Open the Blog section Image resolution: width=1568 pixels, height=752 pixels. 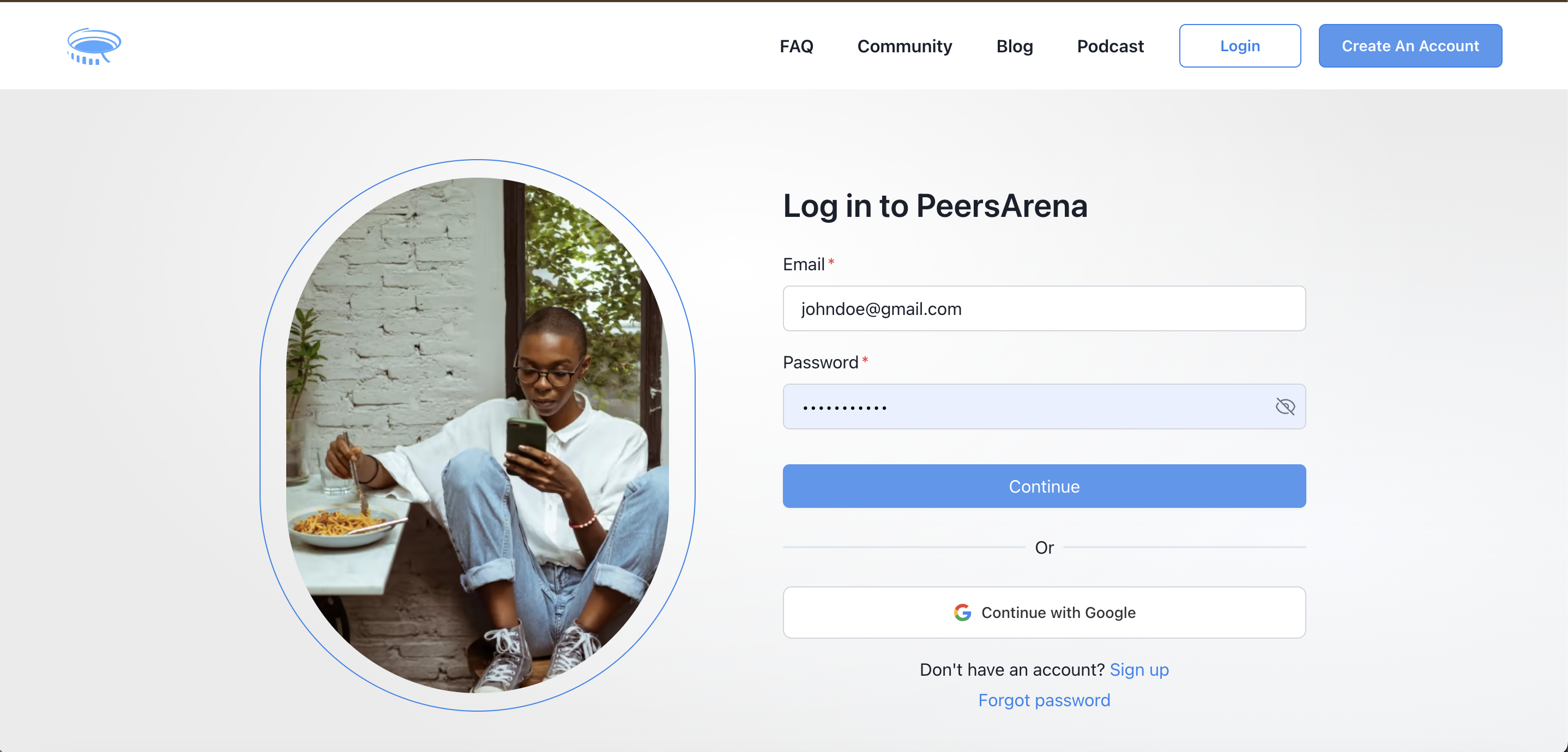[1014, 46]
